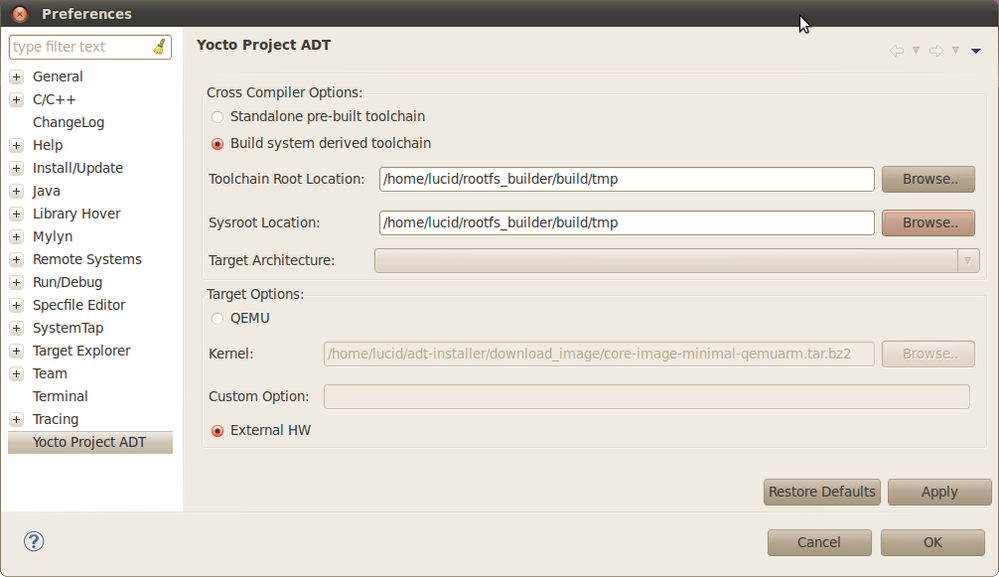
Task: Select Build system derived toolchain option
Action: 217,144
